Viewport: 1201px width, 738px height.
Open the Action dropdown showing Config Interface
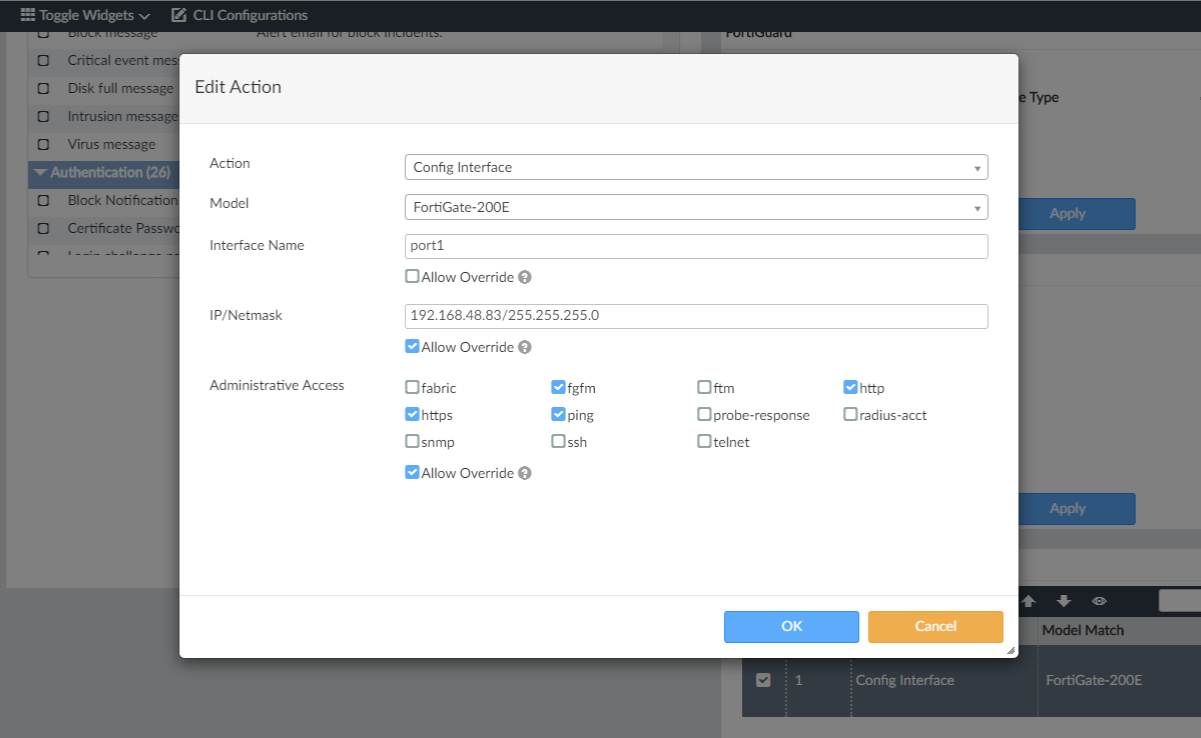694,166
